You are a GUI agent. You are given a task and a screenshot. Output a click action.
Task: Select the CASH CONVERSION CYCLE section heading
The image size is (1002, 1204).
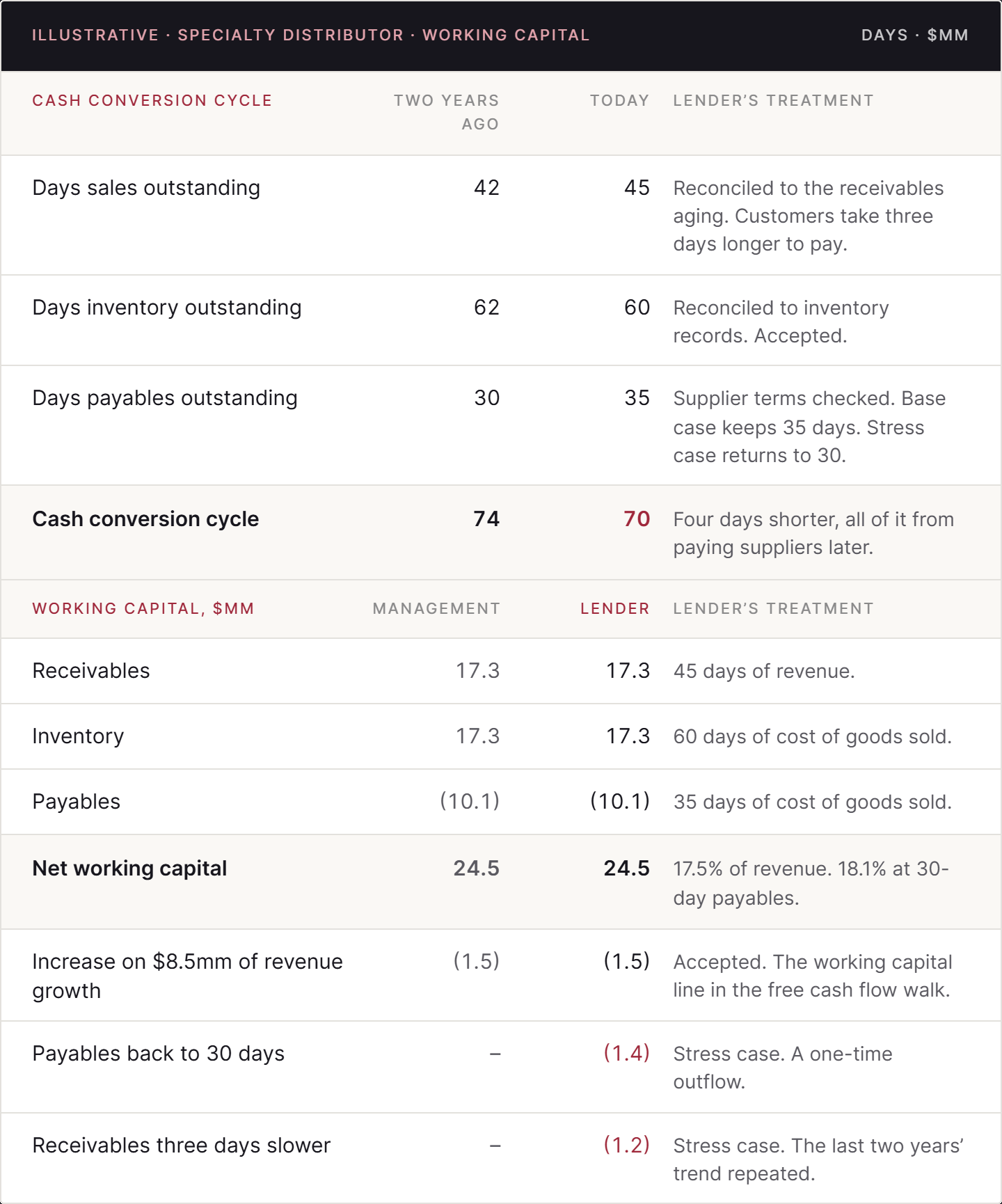coord(152,101)
